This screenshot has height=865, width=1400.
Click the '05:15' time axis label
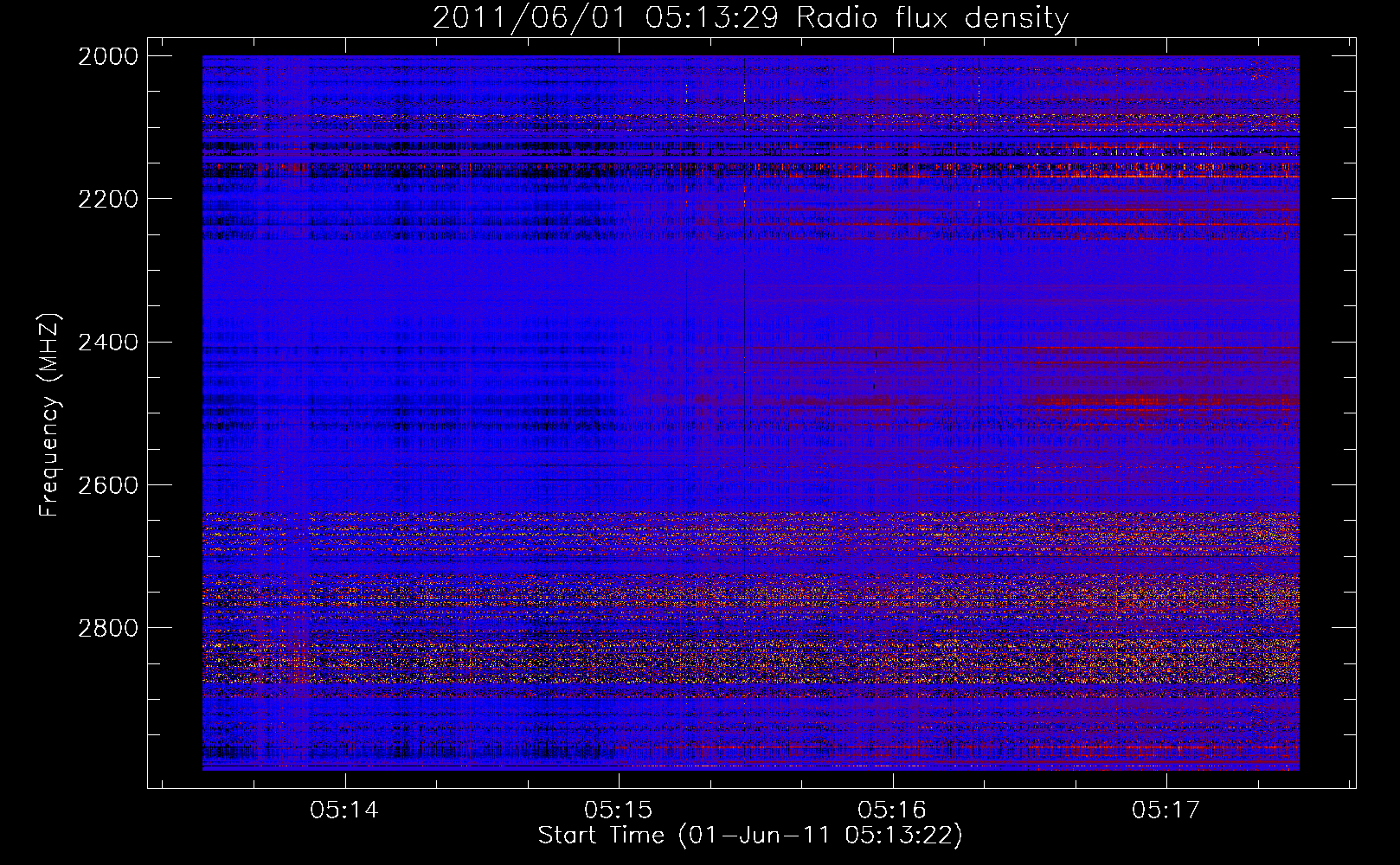pyautogui.click(x=619, y=811)
